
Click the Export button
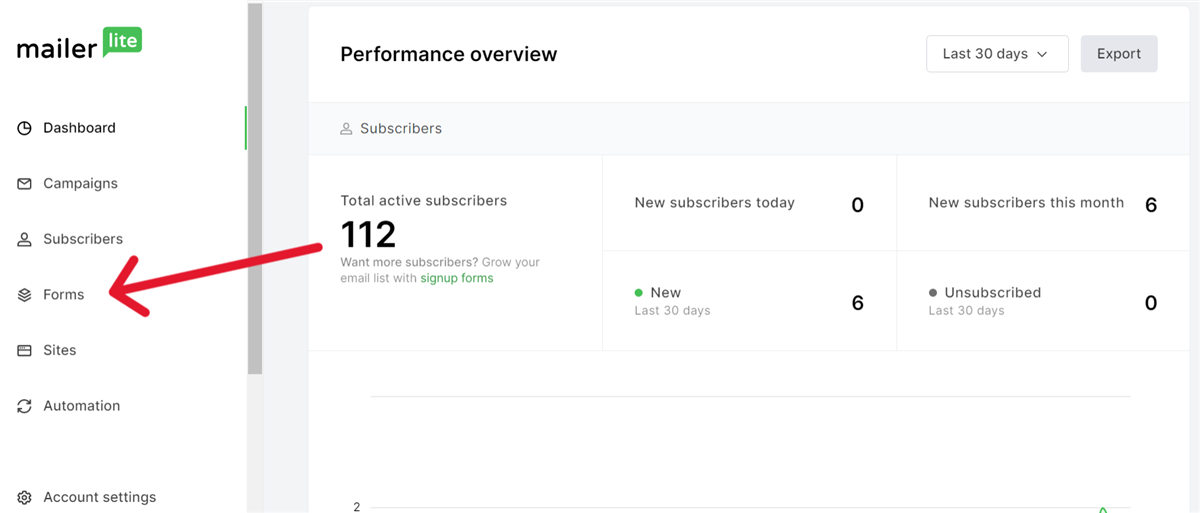point(1119,54)
